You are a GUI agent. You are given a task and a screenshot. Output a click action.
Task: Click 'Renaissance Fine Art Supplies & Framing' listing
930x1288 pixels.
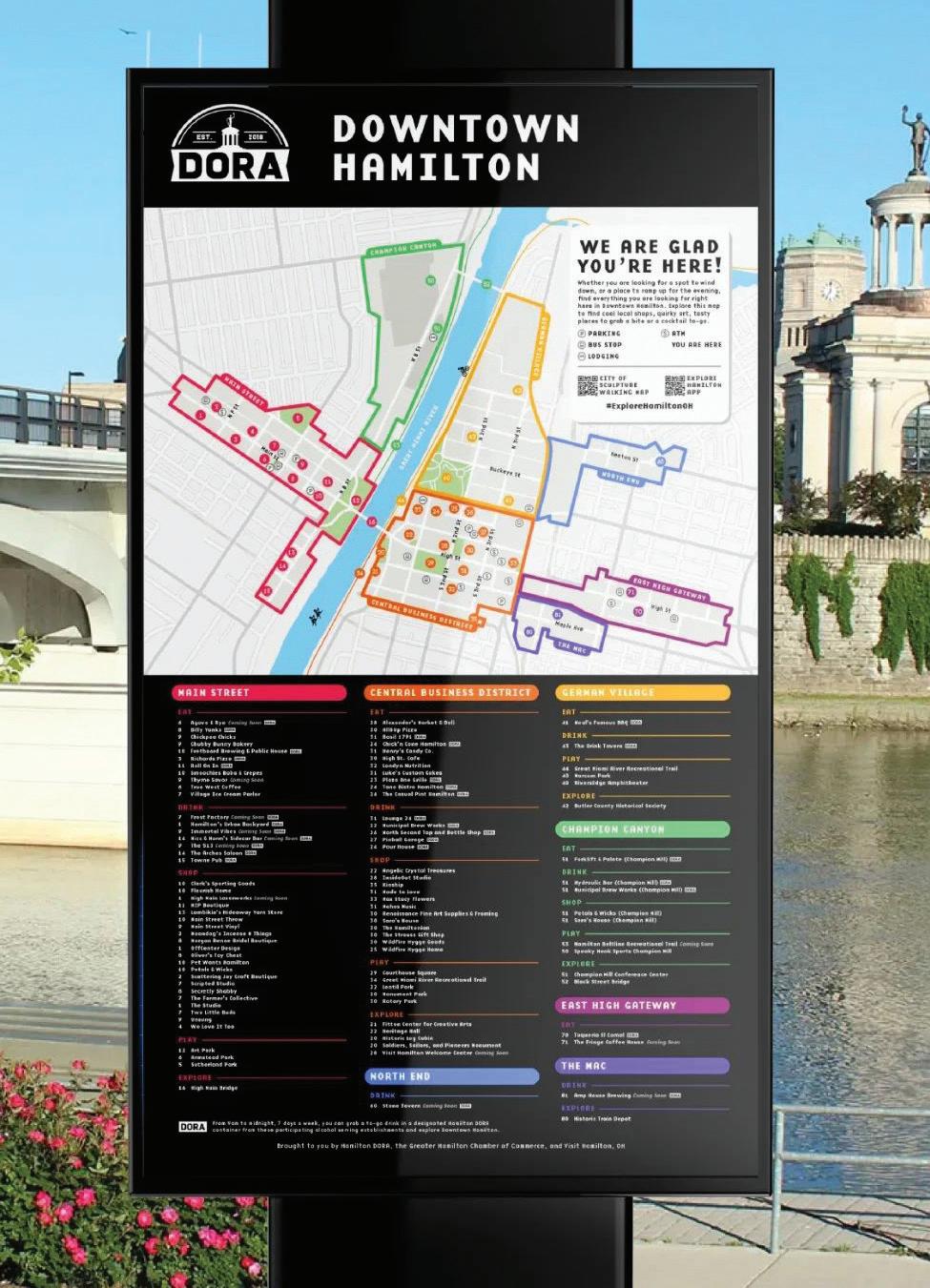click(x=440, y=913)
